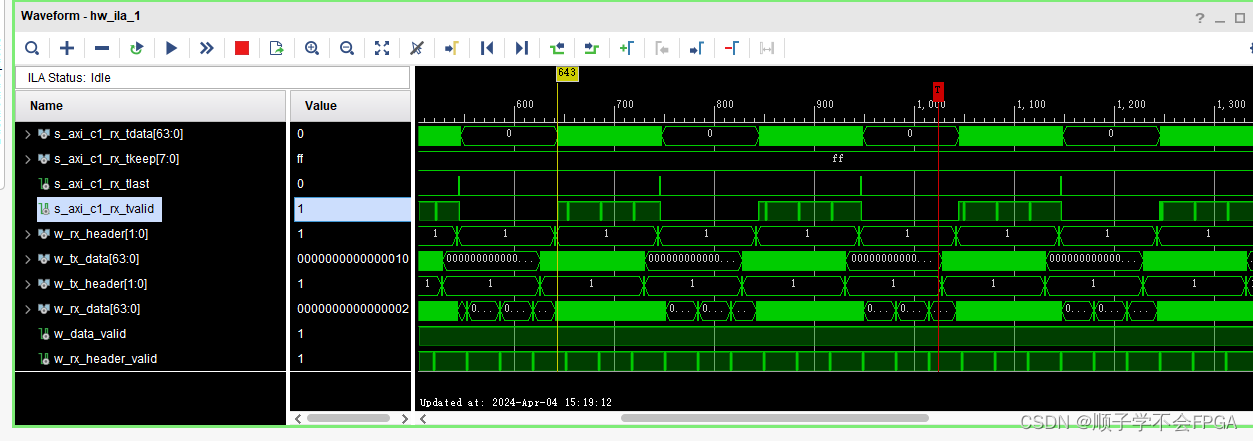This screenshot has height=441, width=1253.
Task: Zoom in on the waveform
Action: (x=312, y=47)
